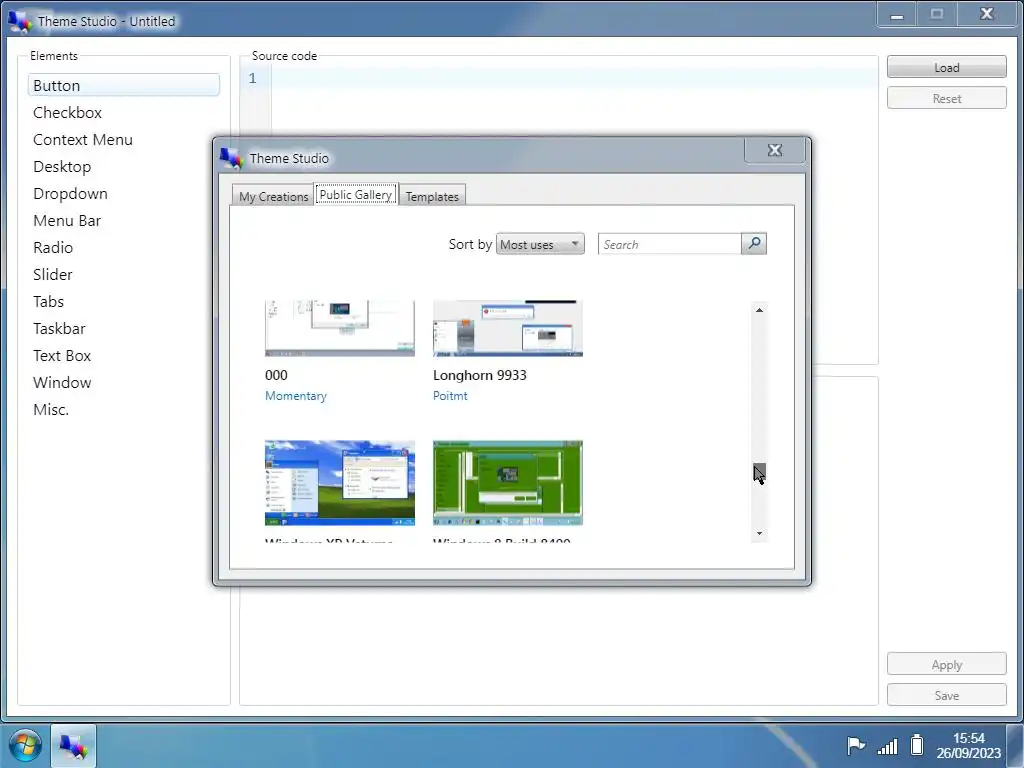Select Button in the Elements list
Screen dimensions: 1024x768
click(x=123, y=86)
